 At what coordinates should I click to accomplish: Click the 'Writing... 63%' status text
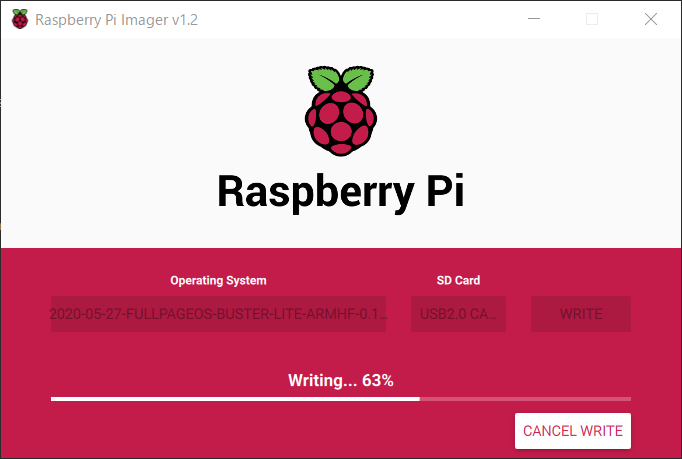coord(341,380)
